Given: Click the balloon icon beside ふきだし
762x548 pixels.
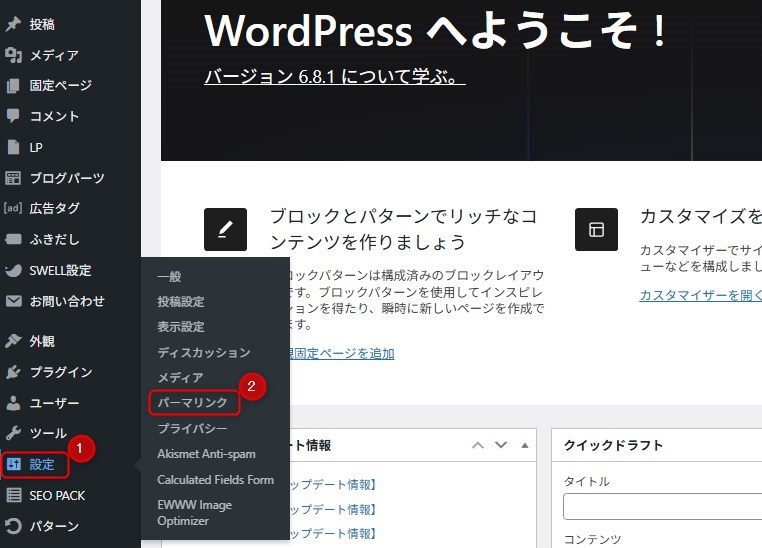Looking at the screenshot, I should point(13,240).
